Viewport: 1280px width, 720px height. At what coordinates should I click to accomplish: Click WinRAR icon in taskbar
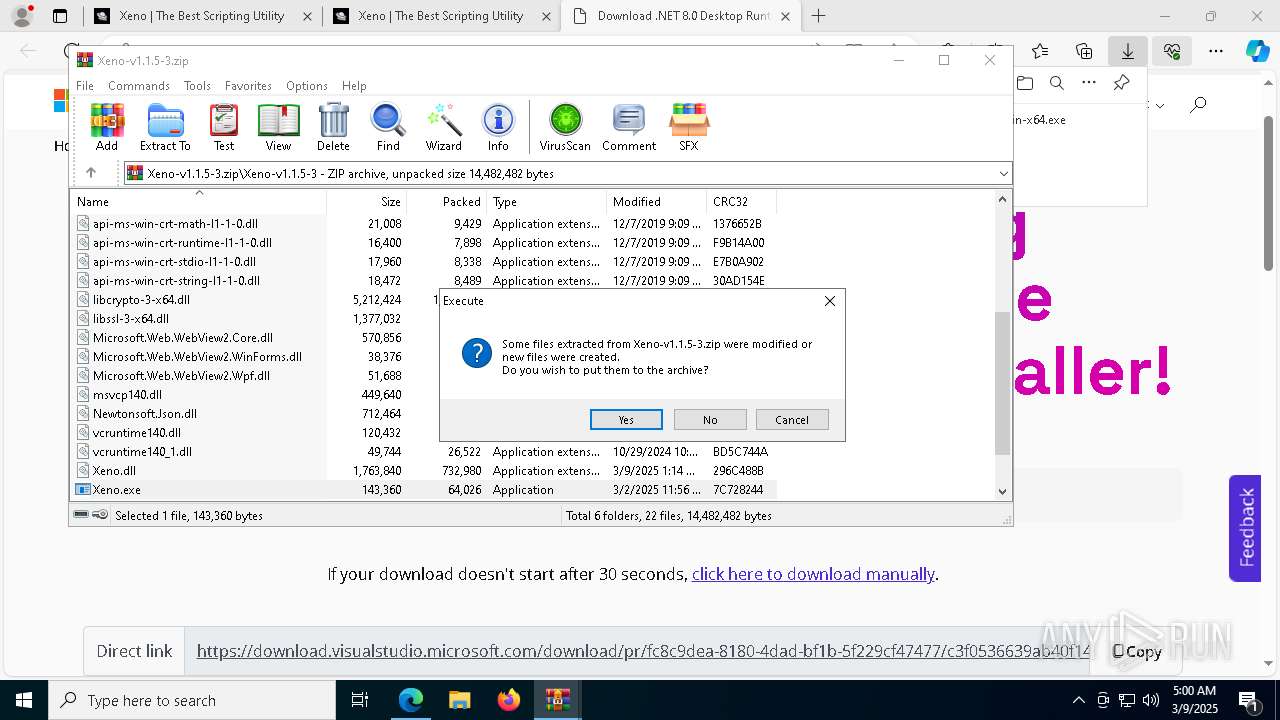[557, 700]
